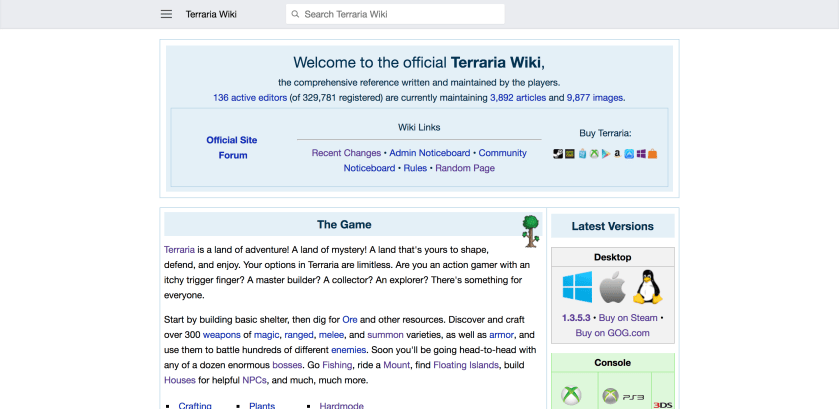This screenshot has height=409, width=839.
Task: Open the Buy on Steam link
Action: [x=629, y=318]
